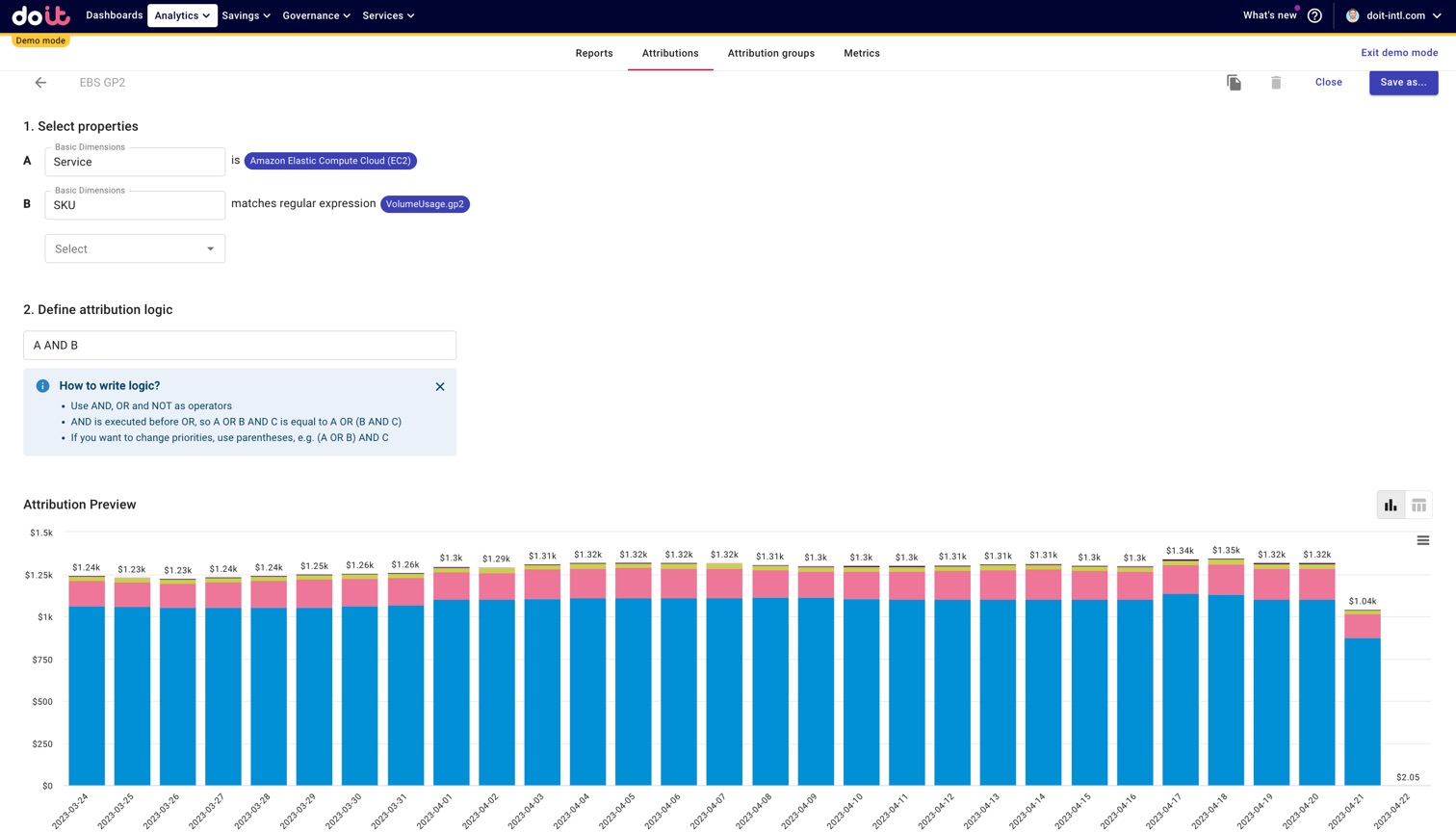Click the VolumeUsage.gp2 filter chip

[x=425, y=204]
